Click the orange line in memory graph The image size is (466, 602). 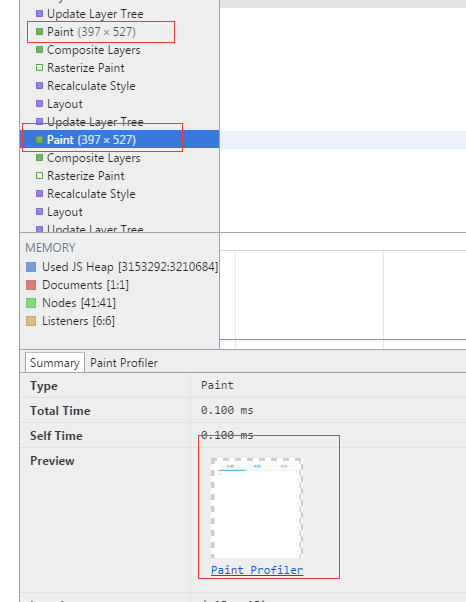pyautogui.click(x=342, y=339)
